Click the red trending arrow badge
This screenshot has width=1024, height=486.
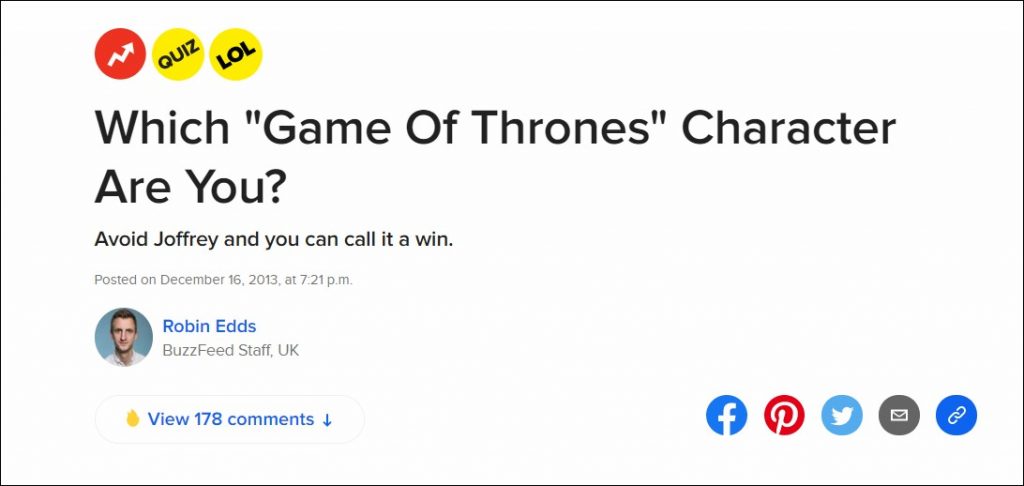click(120, 53)
